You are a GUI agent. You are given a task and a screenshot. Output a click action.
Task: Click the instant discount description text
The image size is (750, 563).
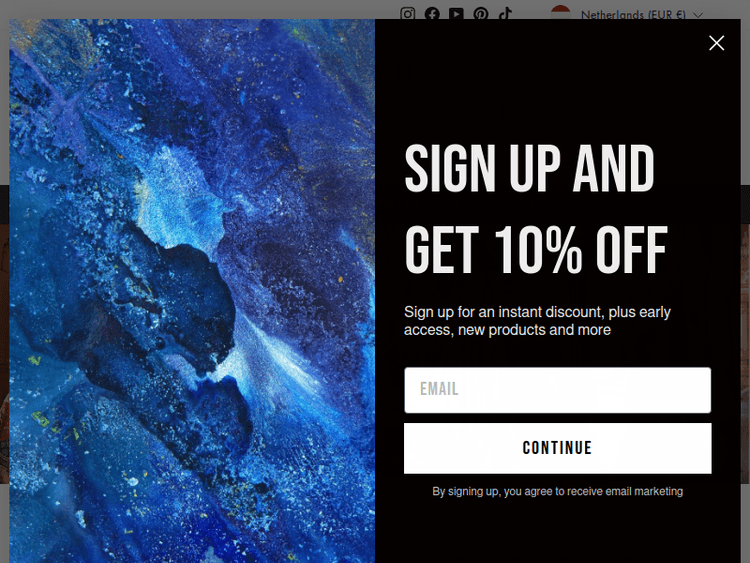[537, 321]
